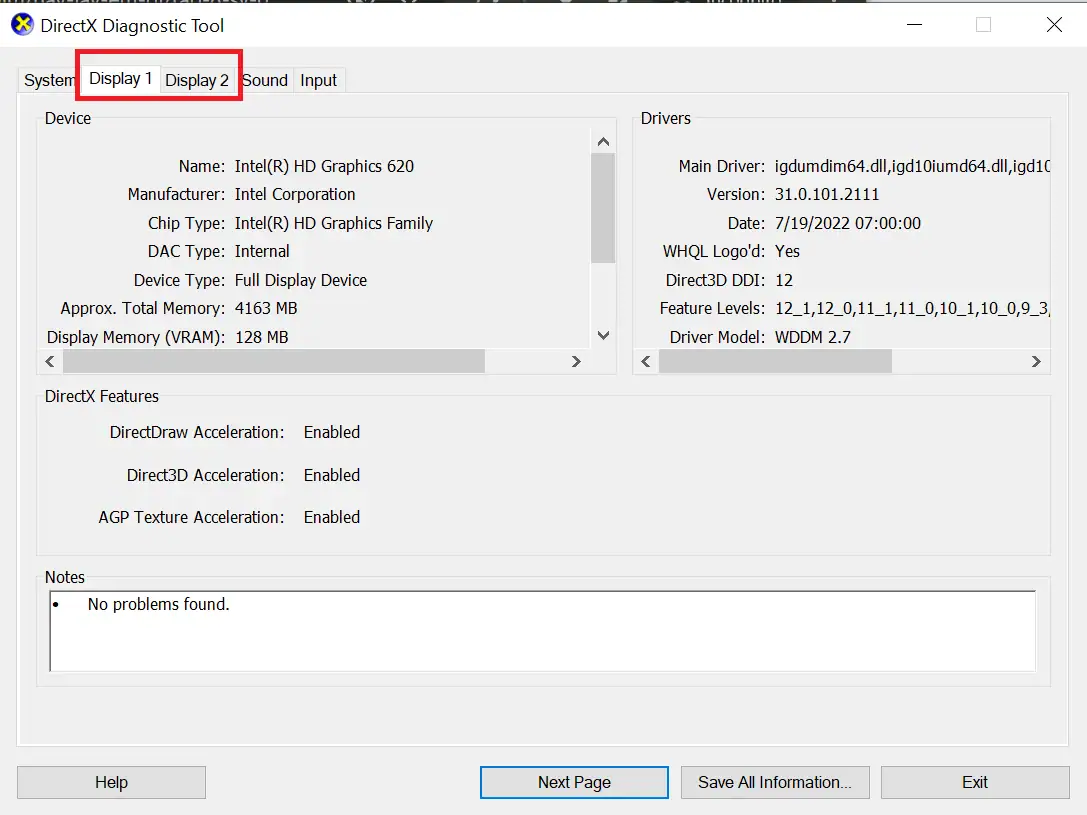
Task: Click the DirectX icon in the title bar
Action: coord(22,25)
